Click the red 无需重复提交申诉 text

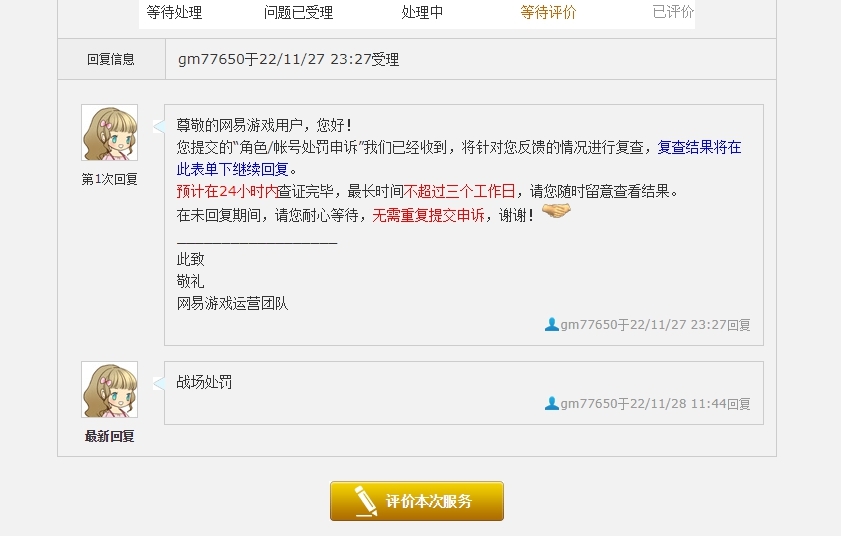point(429,215)
